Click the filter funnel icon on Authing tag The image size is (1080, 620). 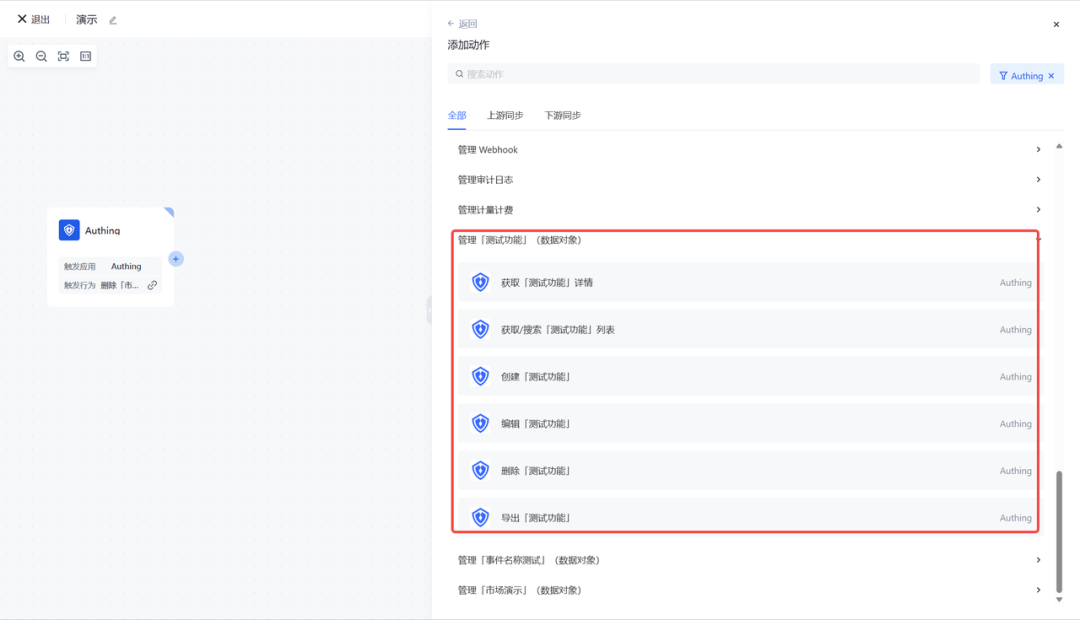1003,76
